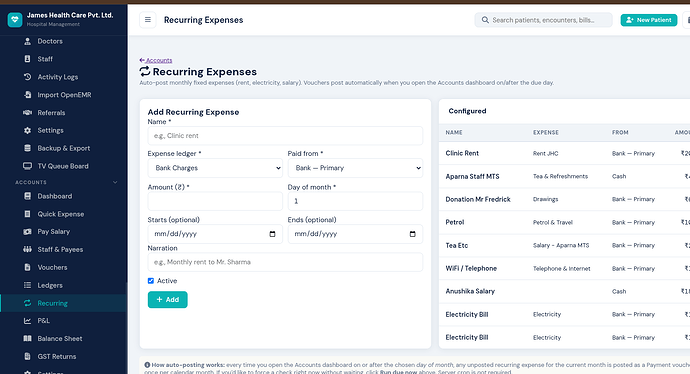Open Doctors from the sidebar icon
690x374 pixels.
[27, 41]
